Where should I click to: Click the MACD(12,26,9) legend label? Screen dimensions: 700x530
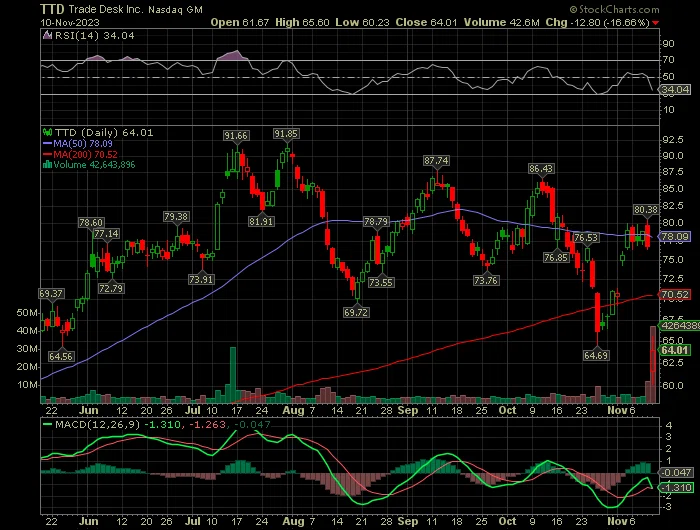97,424
